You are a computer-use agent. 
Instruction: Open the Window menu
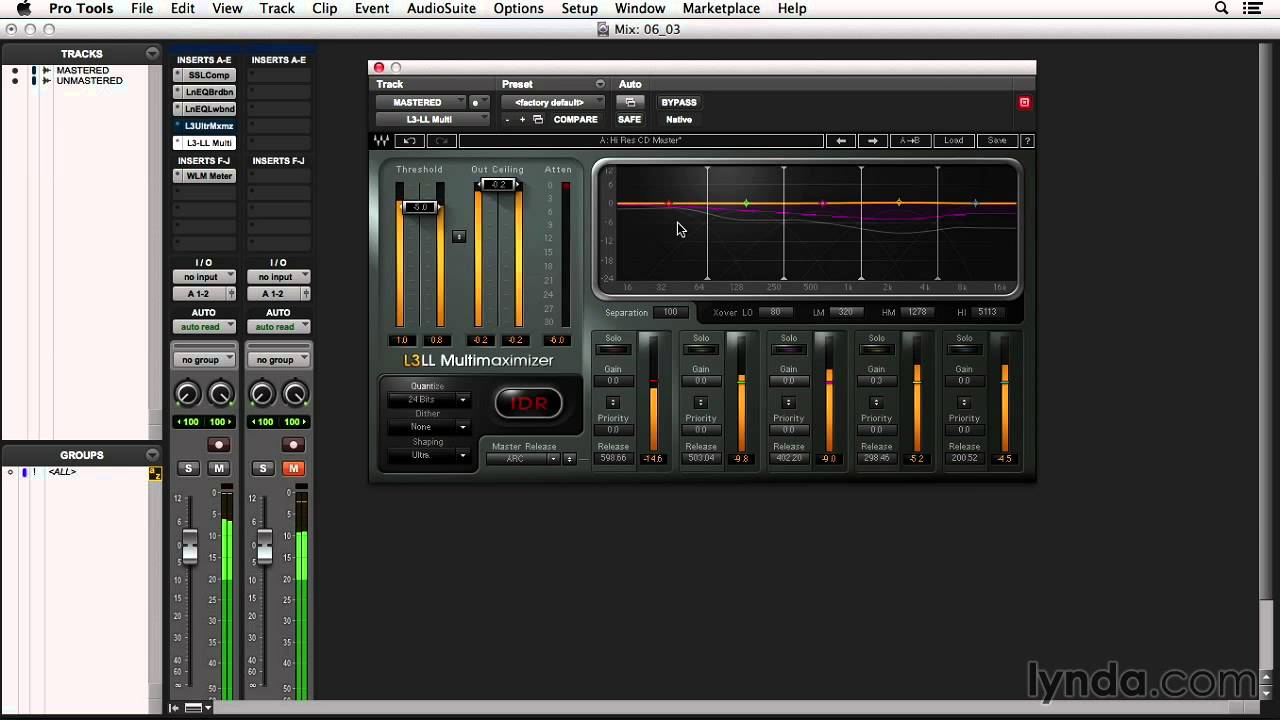[640, 8]
